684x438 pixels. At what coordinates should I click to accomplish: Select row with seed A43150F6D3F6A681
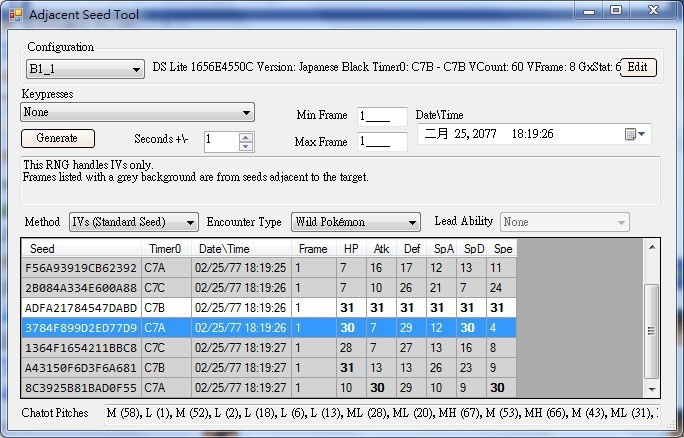(x=269, y=368)
